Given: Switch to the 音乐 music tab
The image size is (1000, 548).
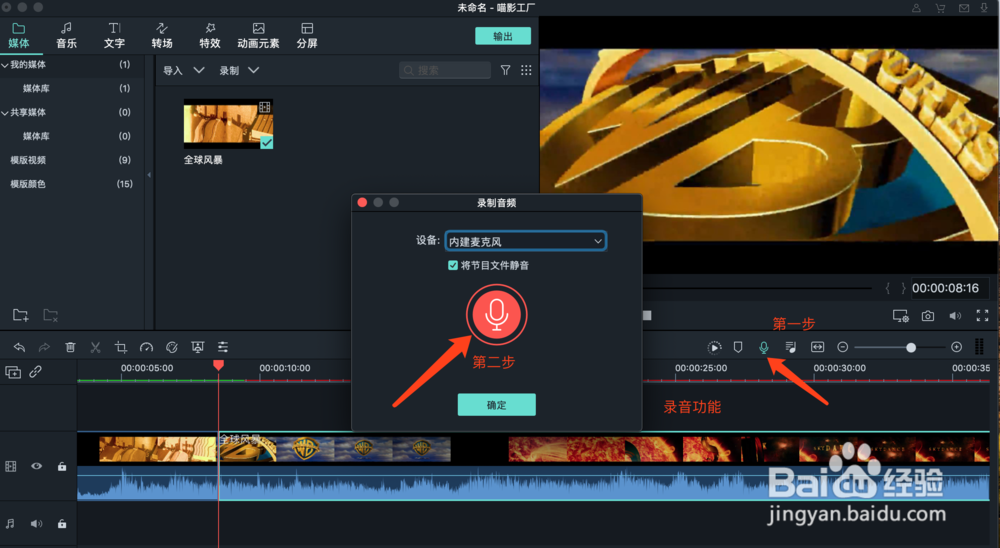Looking at the screenshot, I should click(x=66, y=36).
